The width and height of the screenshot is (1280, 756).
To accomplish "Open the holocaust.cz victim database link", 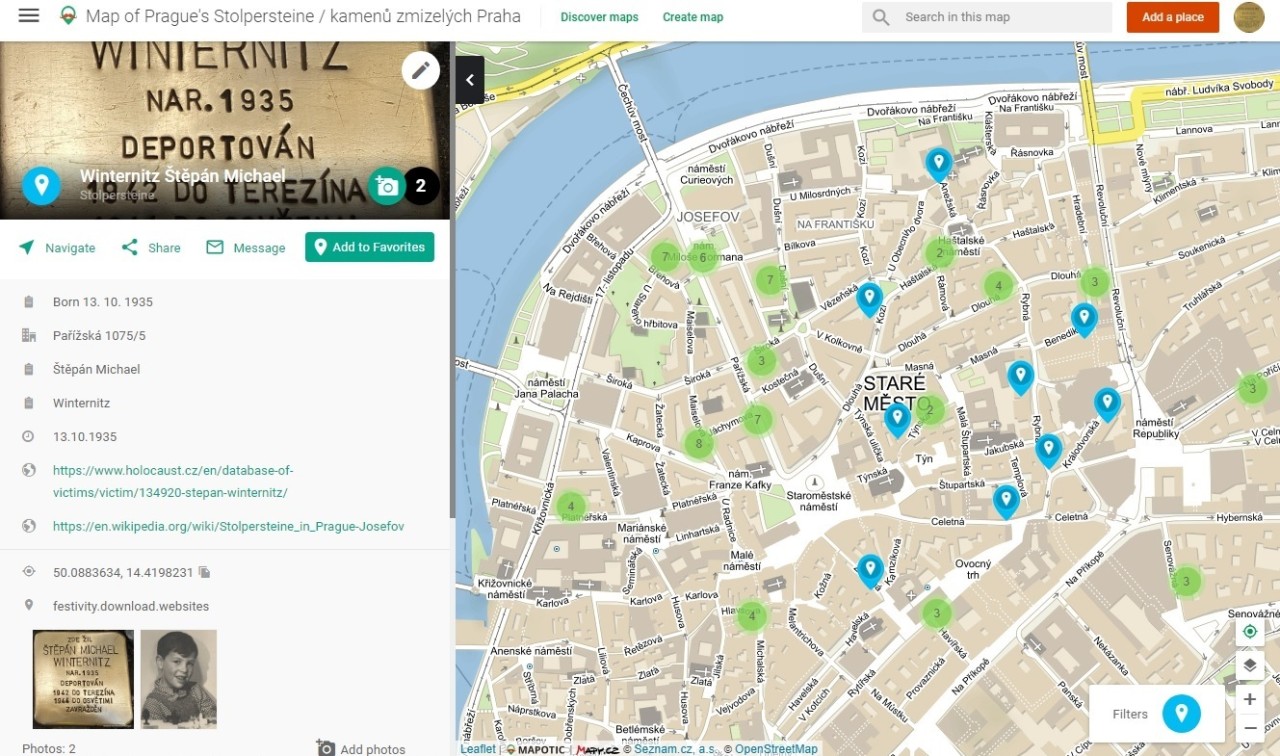I will [x=173, y=481].
